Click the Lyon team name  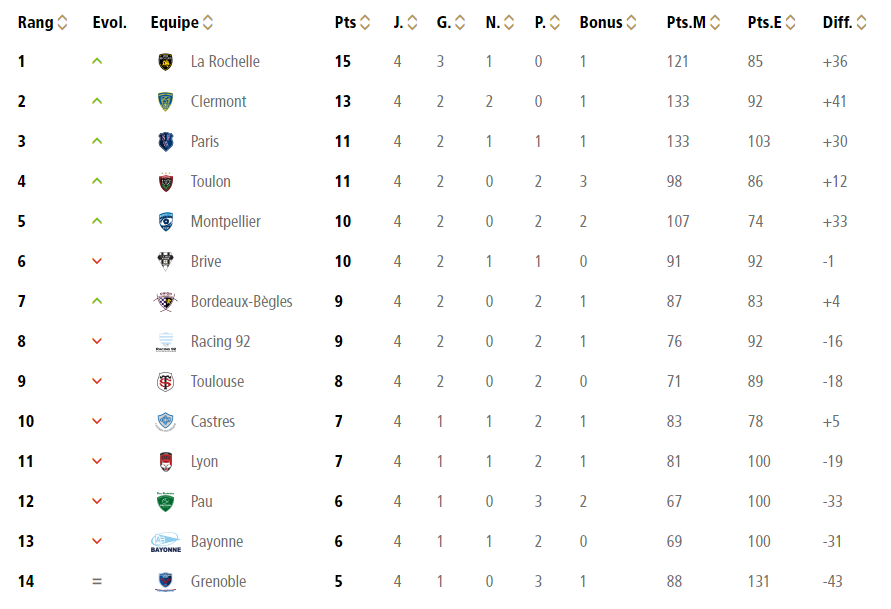[x=204, y=462]
